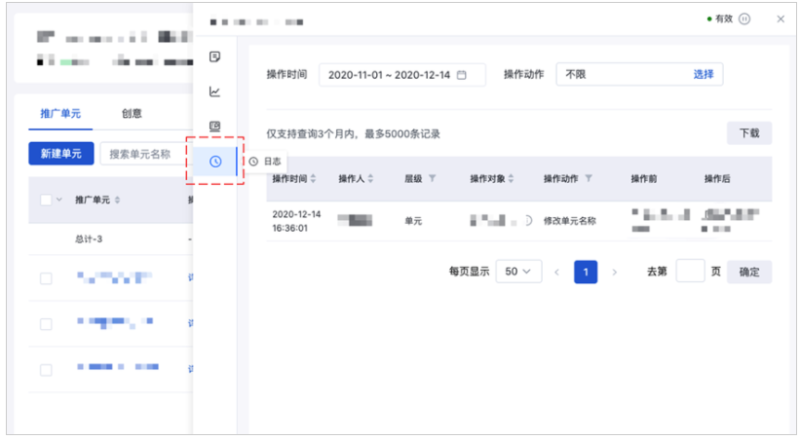Open the top note icon in sidebar

tap(215, 57)
